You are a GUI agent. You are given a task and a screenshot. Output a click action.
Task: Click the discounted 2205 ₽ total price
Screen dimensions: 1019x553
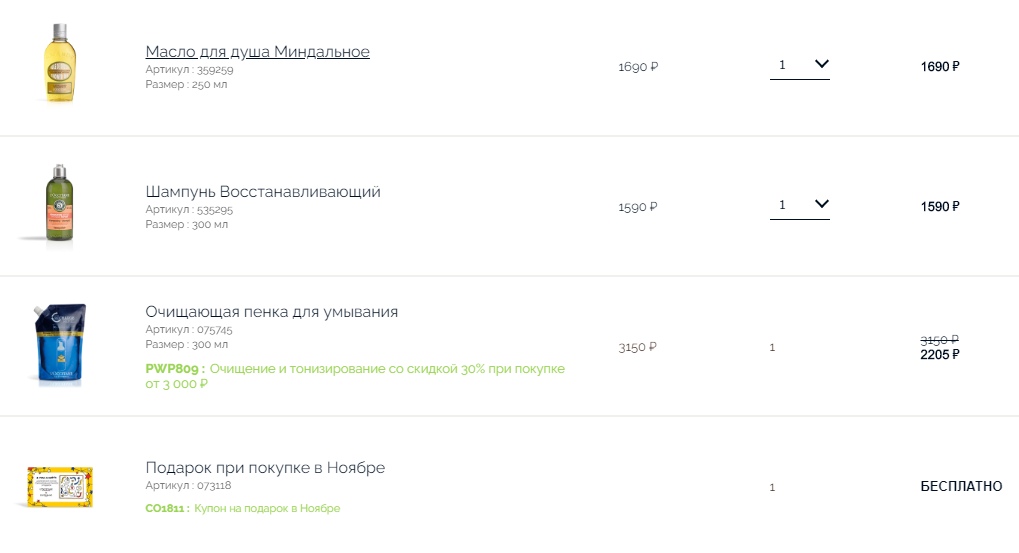click(940, 354)
